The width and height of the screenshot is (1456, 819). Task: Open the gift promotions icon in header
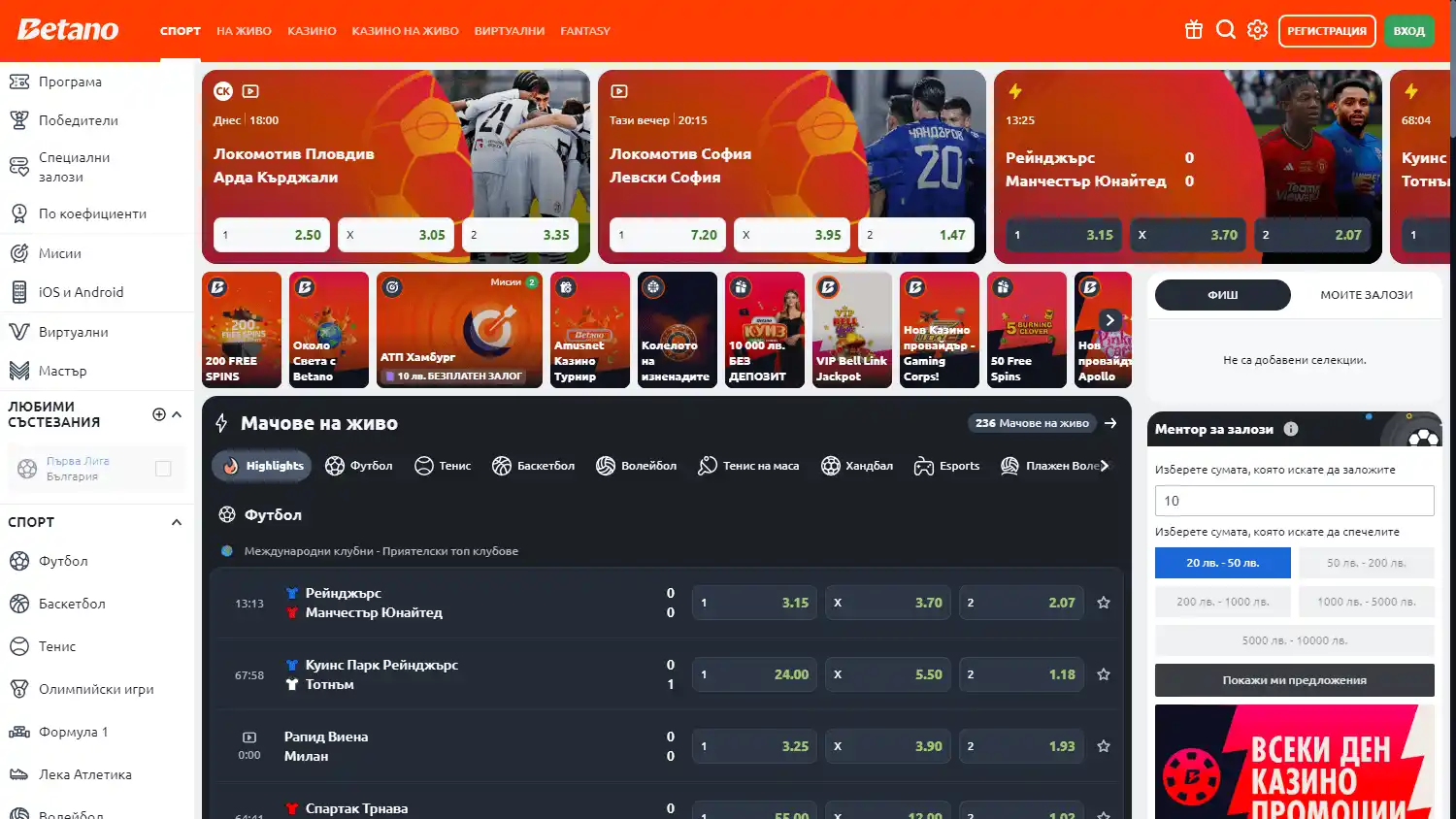(x=1194, y=30)
